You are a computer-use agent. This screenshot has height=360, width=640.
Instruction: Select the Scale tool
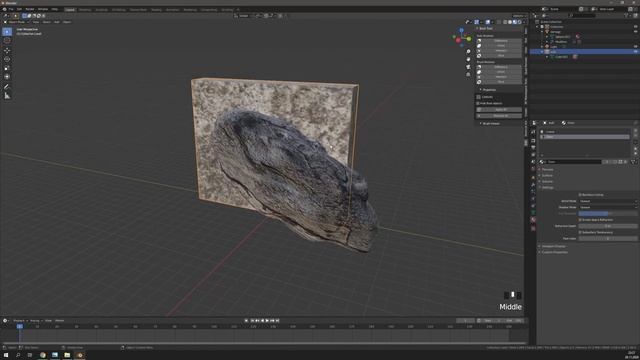pos(7,68)
